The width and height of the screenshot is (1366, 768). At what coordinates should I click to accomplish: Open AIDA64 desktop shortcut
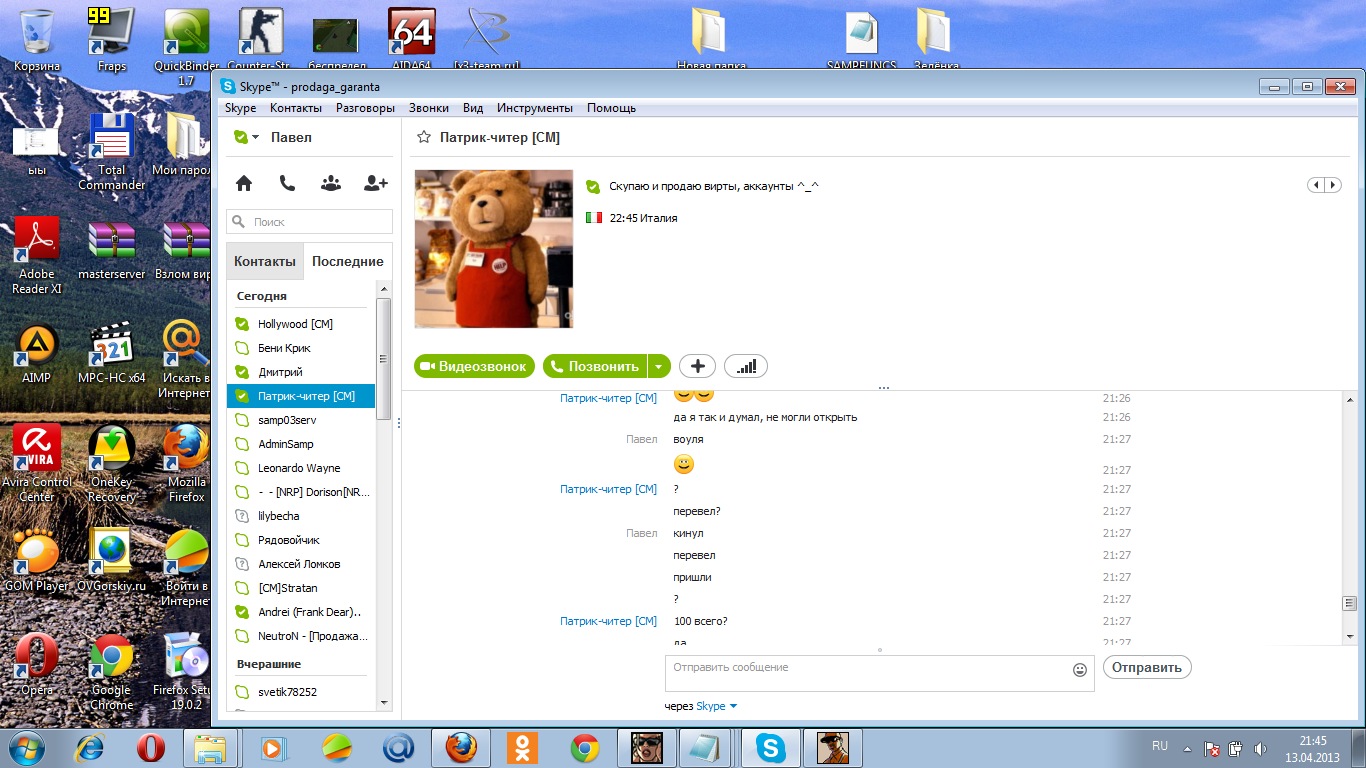click(411, 40)
